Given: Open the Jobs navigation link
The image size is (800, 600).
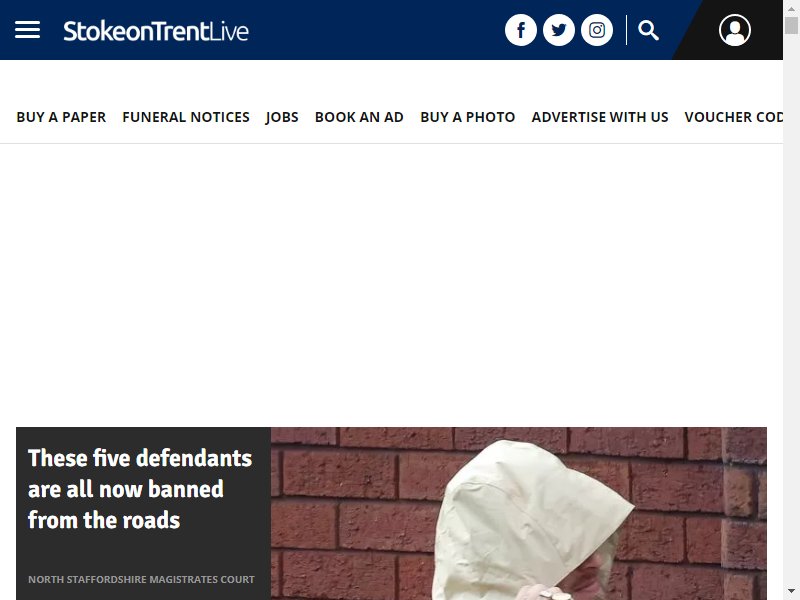Looking at the screenshot, I should pos(282,117).
